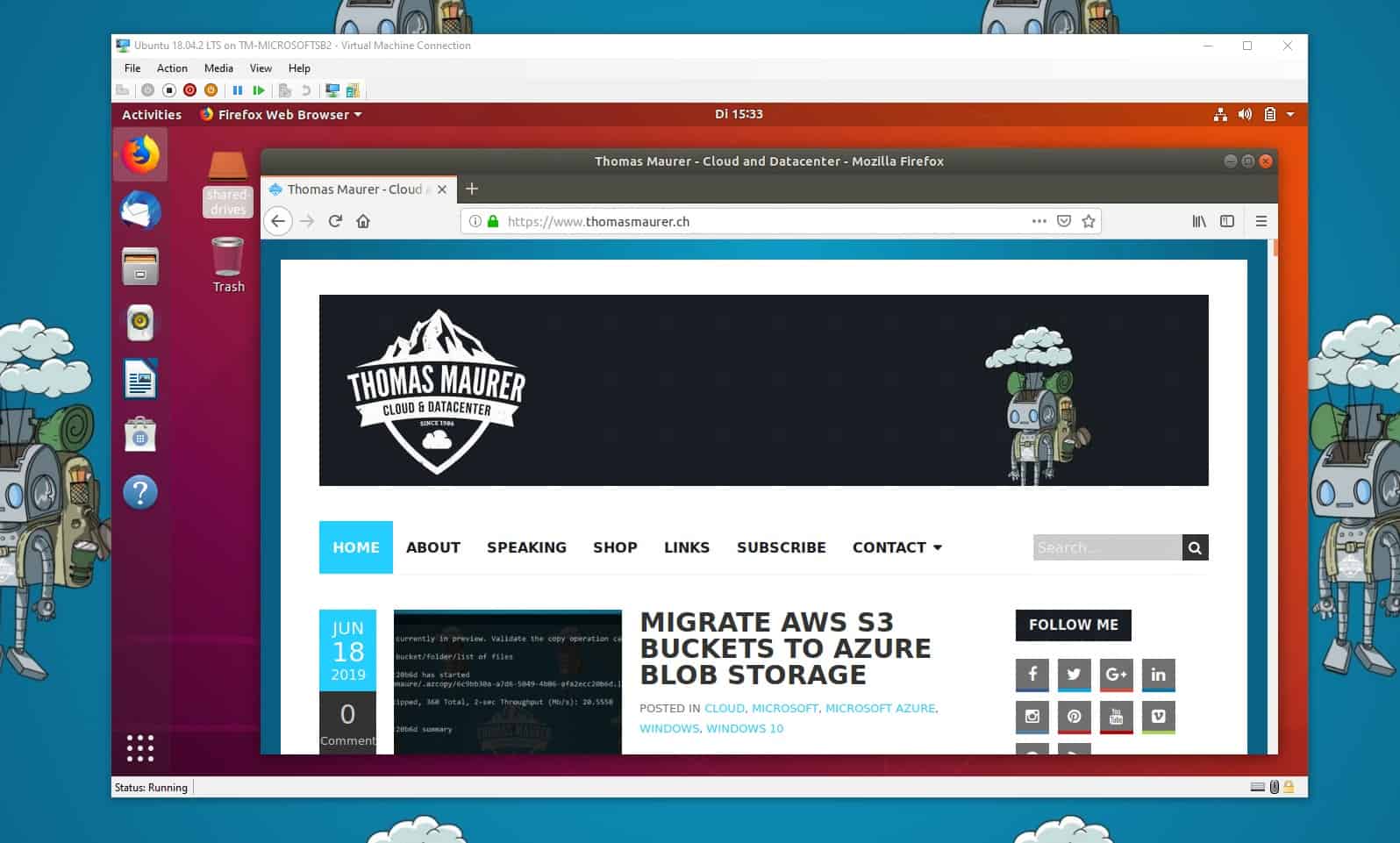
Task: Close the Thomas Maurer browser tab
Action: pos(442,189)
